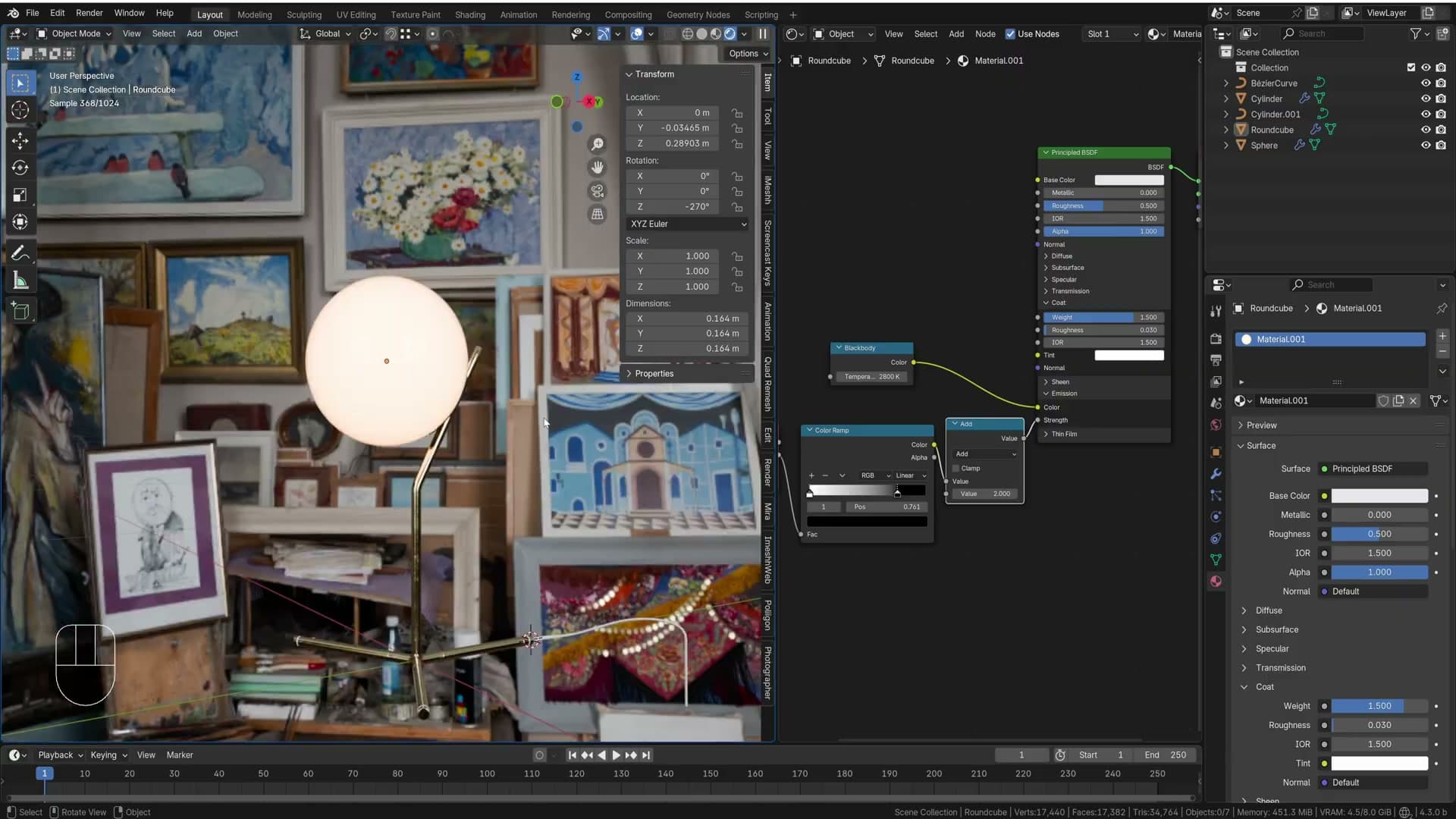Expand Transmission section in material properties
Viewport: 1456px width, 819px height.
coord(1280,668)
